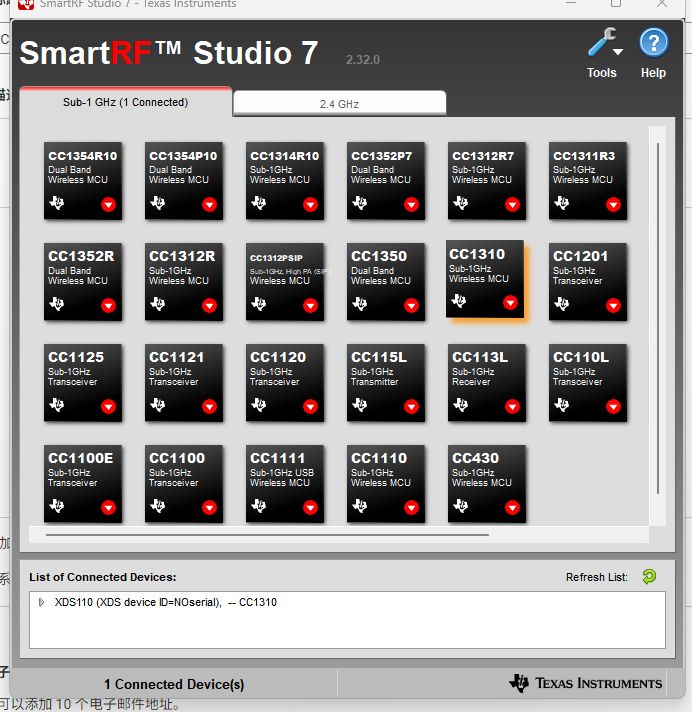Select the CC1312R device tile

click(x=184, y=282)
